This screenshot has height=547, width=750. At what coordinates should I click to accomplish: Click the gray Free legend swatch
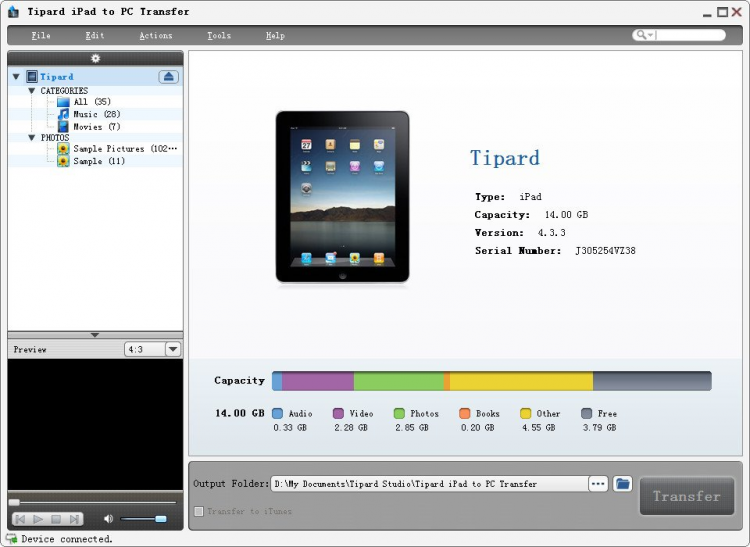click(586, 413)
